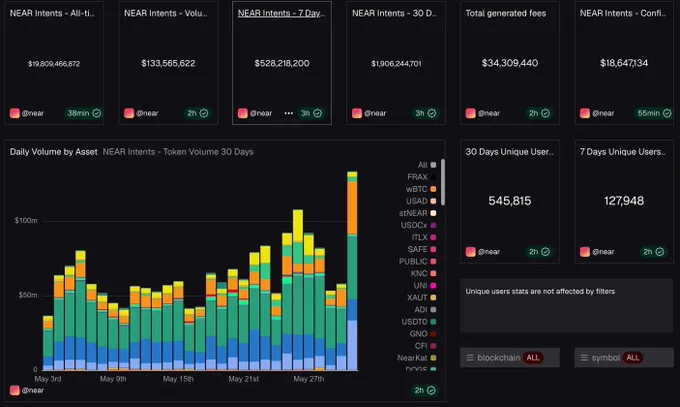Click the list icon in blockchain filter
The width and height of the screenshot is (680, 407).
pyautogui.click(x=470, y=358)
